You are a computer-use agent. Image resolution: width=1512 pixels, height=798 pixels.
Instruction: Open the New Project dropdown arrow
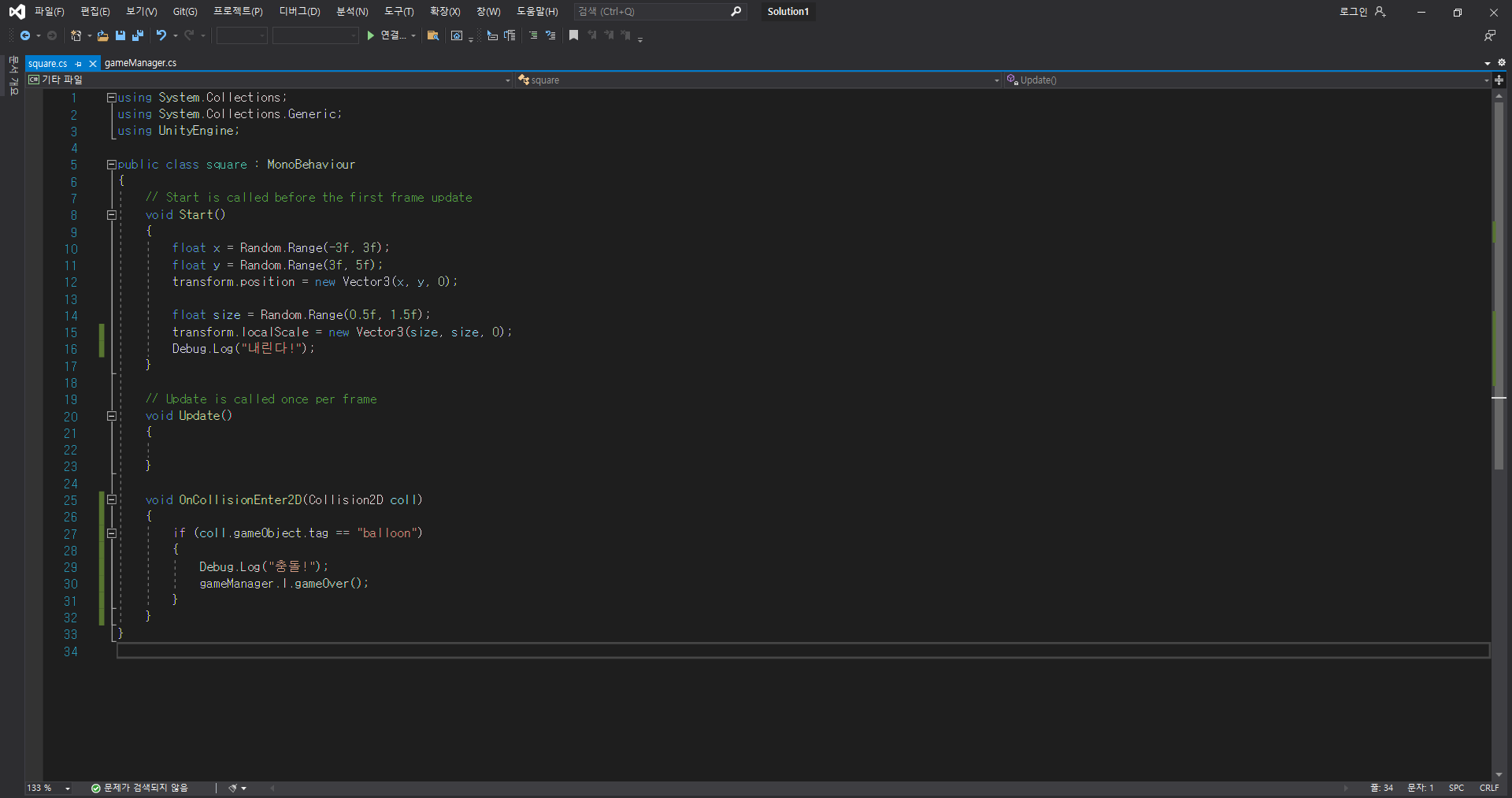tap(89, 35)
